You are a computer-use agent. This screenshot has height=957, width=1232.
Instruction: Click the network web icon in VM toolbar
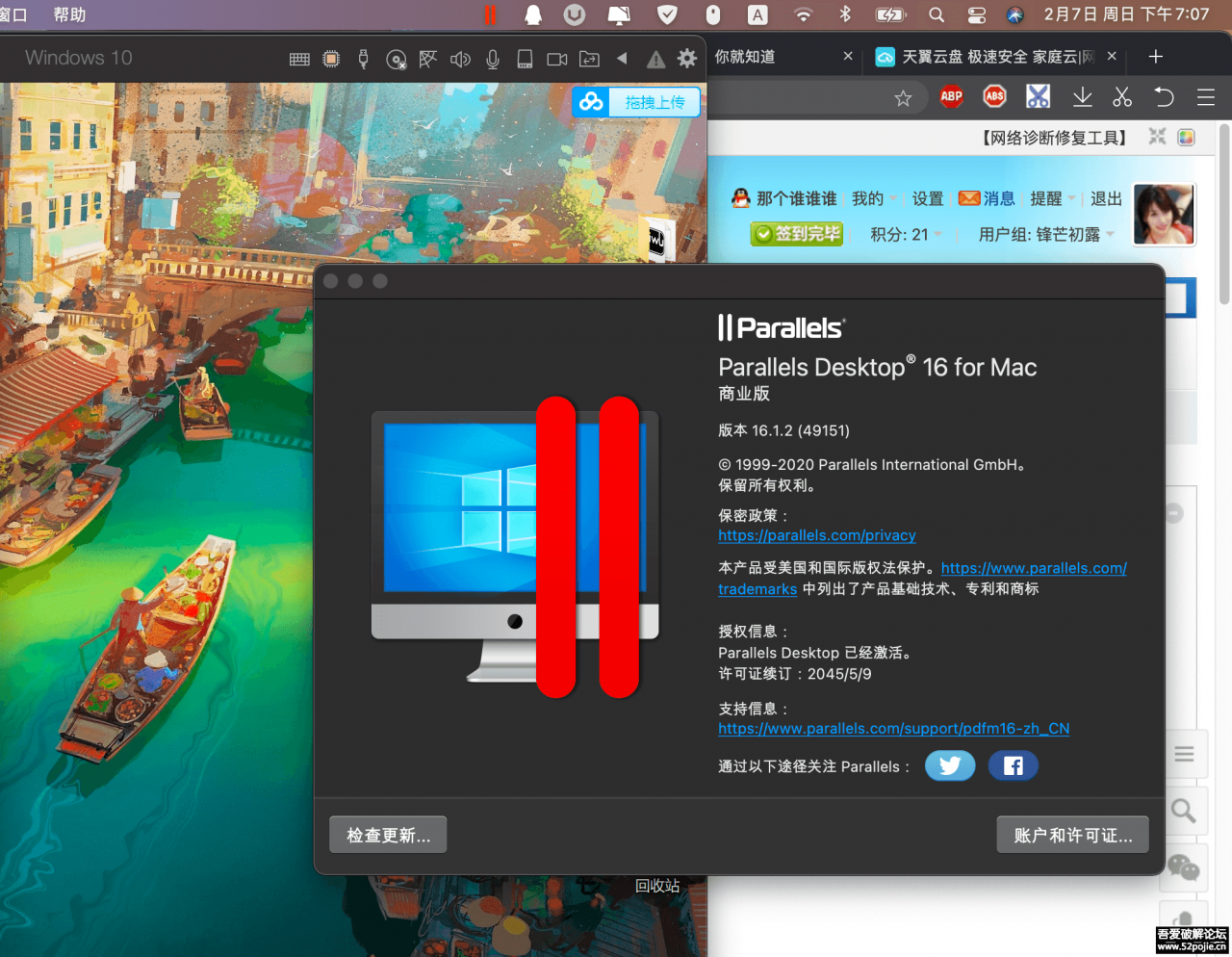[428, 59]
